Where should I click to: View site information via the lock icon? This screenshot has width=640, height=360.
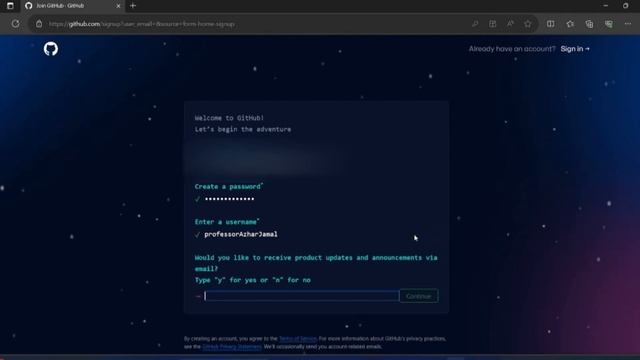coord(39,24)
